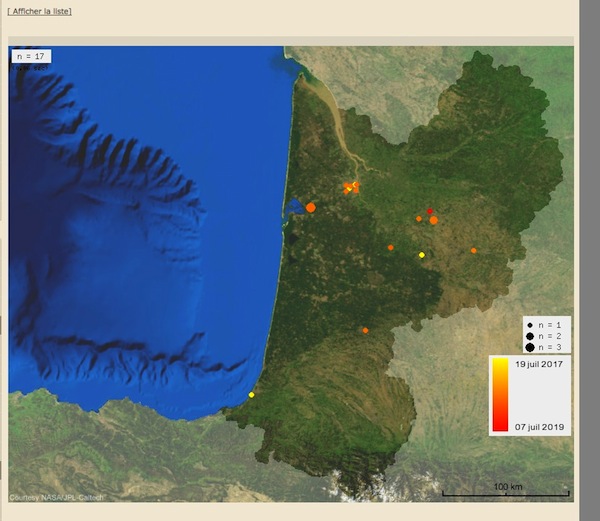Click the large orange marker beside the coastal bay
The width and height of the screenshot is (600, 521).
[311, 207]
